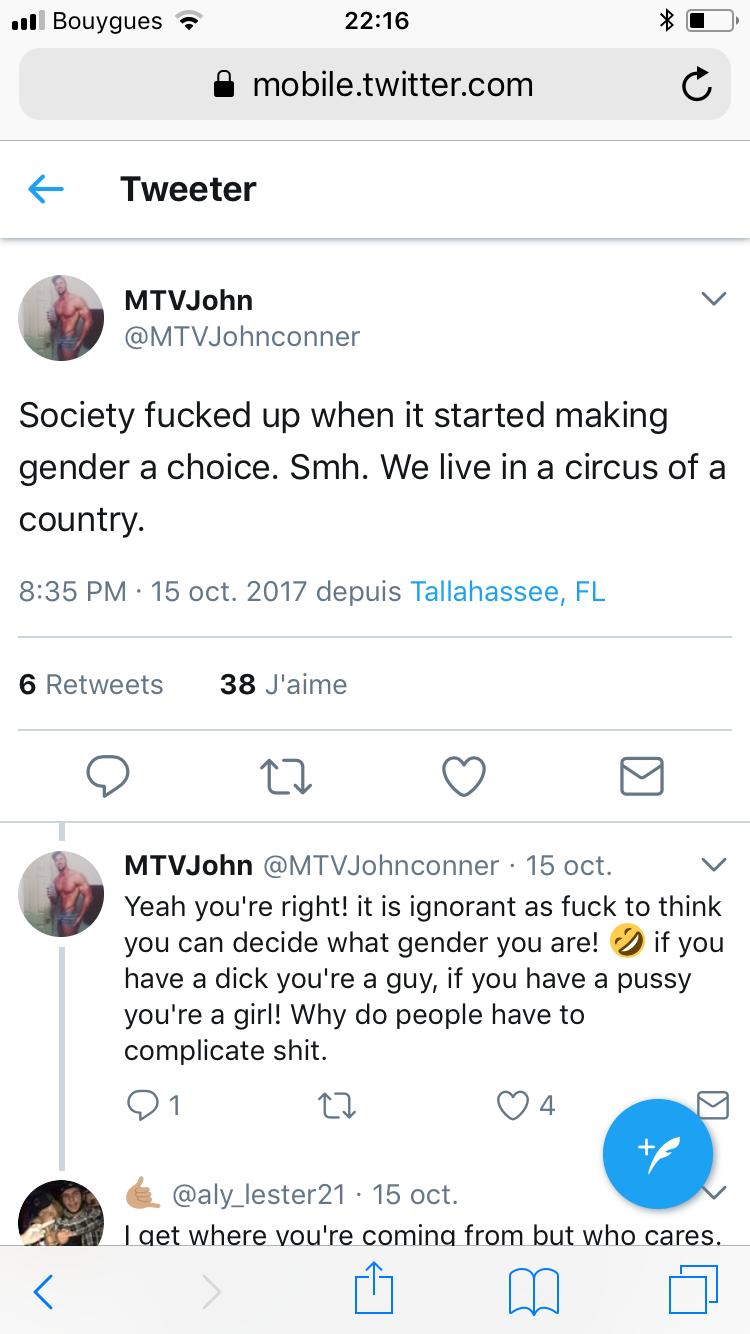The image size is (750, 1334).
Task: Like the main tweet with heart icon
Action: pos(464,776)
